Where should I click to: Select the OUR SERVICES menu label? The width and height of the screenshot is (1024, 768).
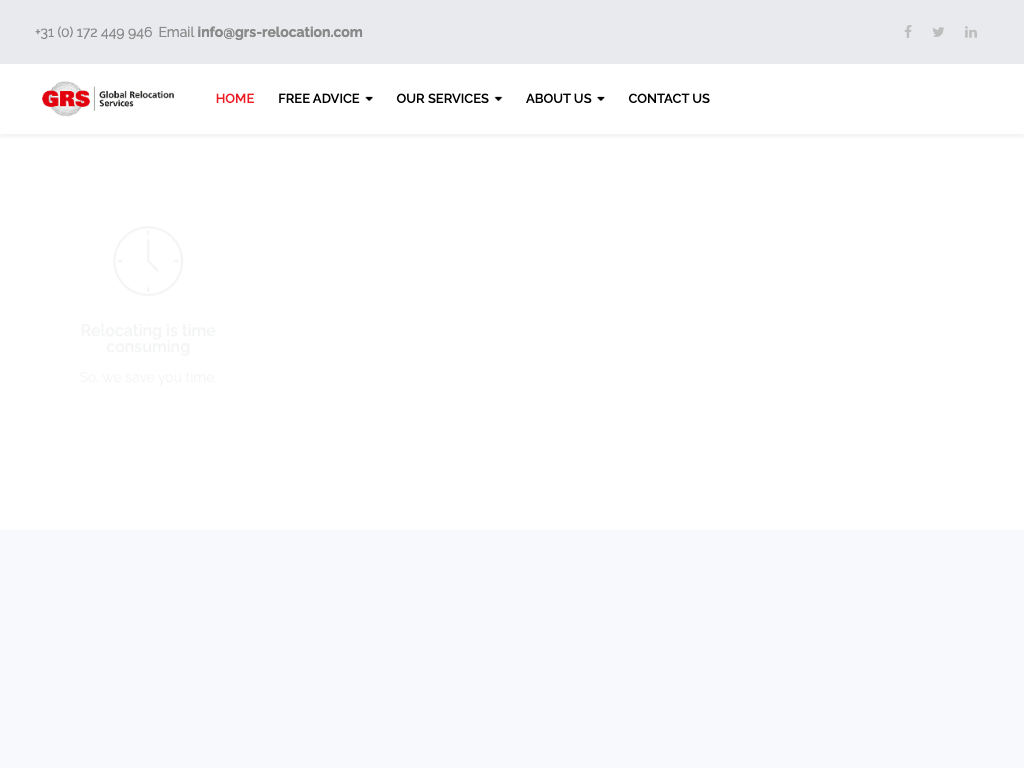pos(442,99)
